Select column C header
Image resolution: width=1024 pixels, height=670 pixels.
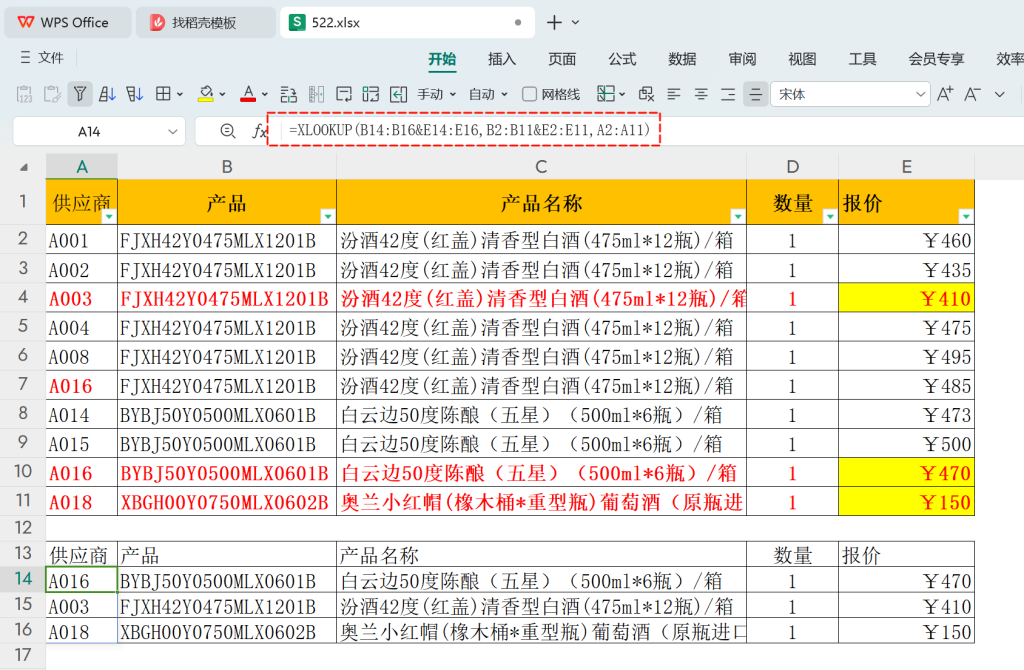coord(541,167)
